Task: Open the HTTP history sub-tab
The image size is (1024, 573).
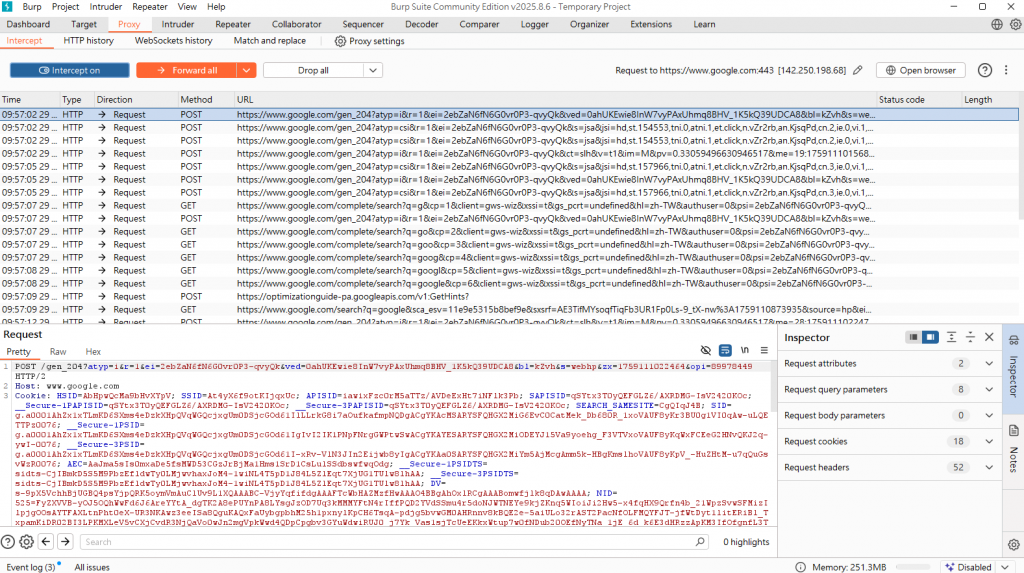Action: [88, 41]
